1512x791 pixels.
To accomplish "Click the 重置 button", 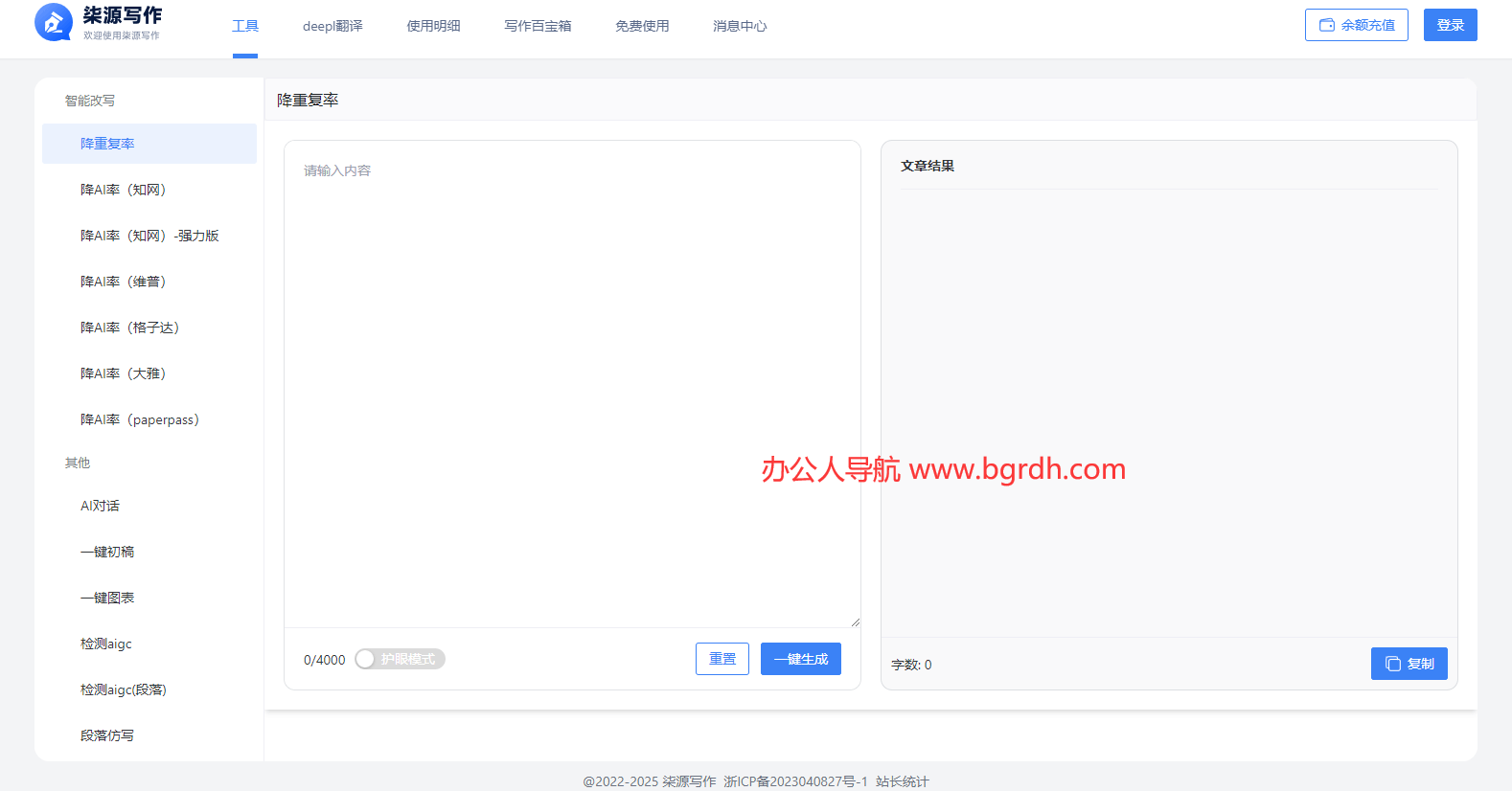I will click(x=722, y=659).
